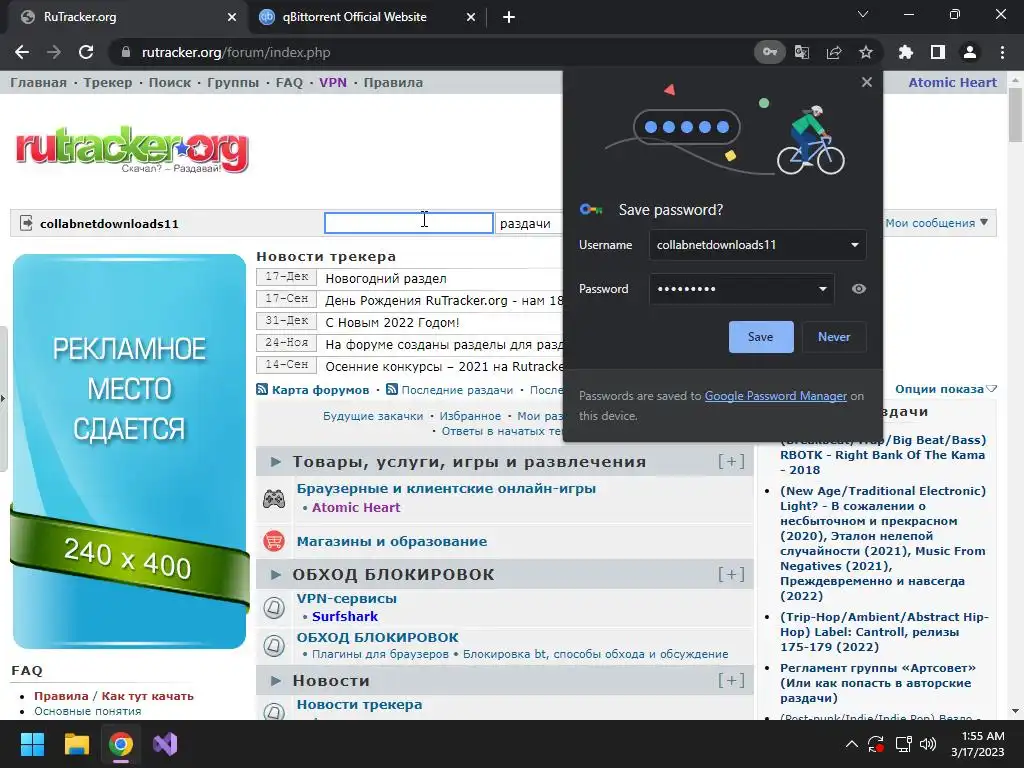Open Трекер in the top navigation
The height and width of the screenshot is (768, 1024).
click(x=108, y=83)
